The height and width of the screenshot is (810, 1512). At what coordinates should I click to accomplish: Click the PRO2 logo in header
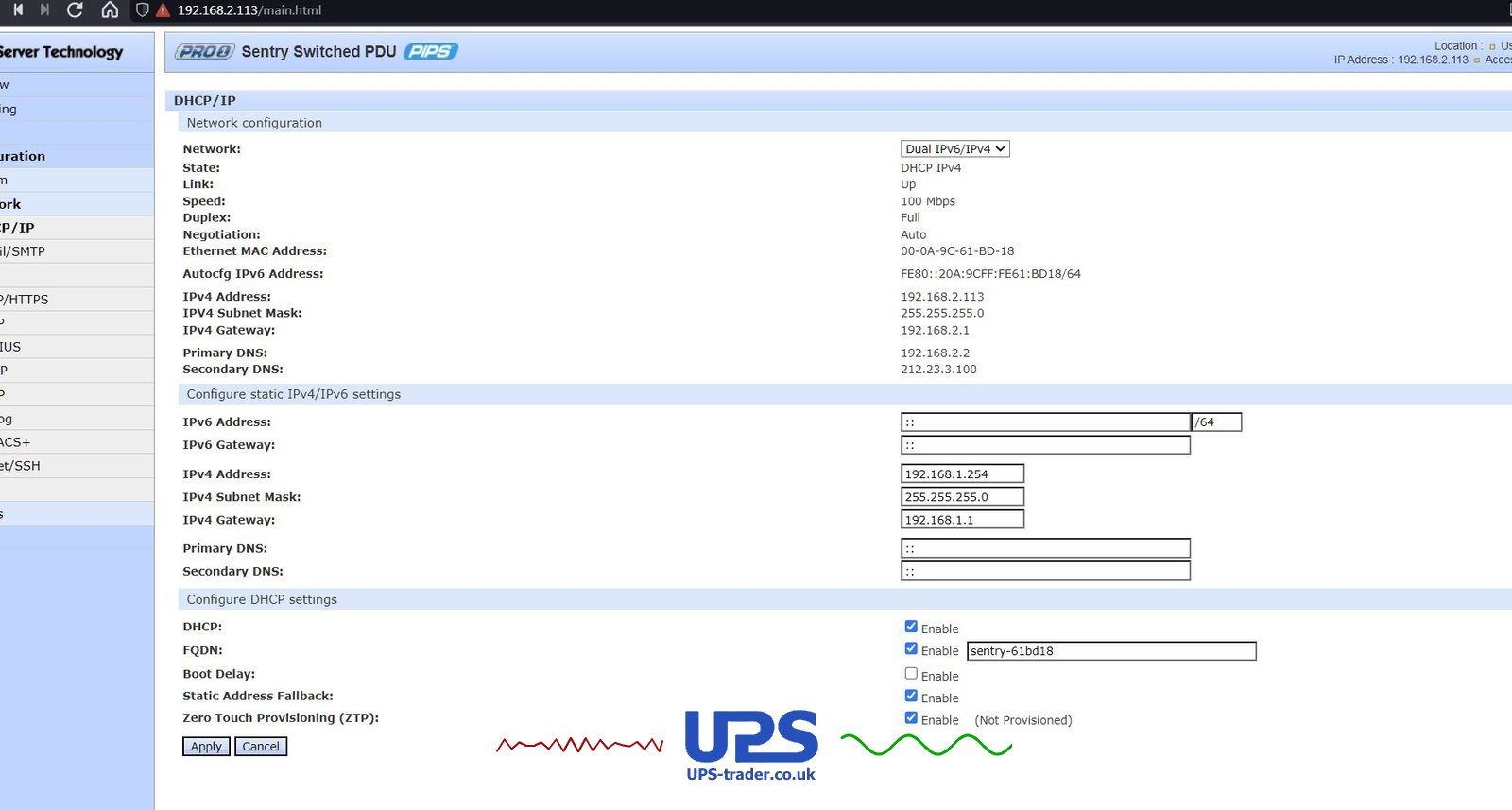(204, 51)
